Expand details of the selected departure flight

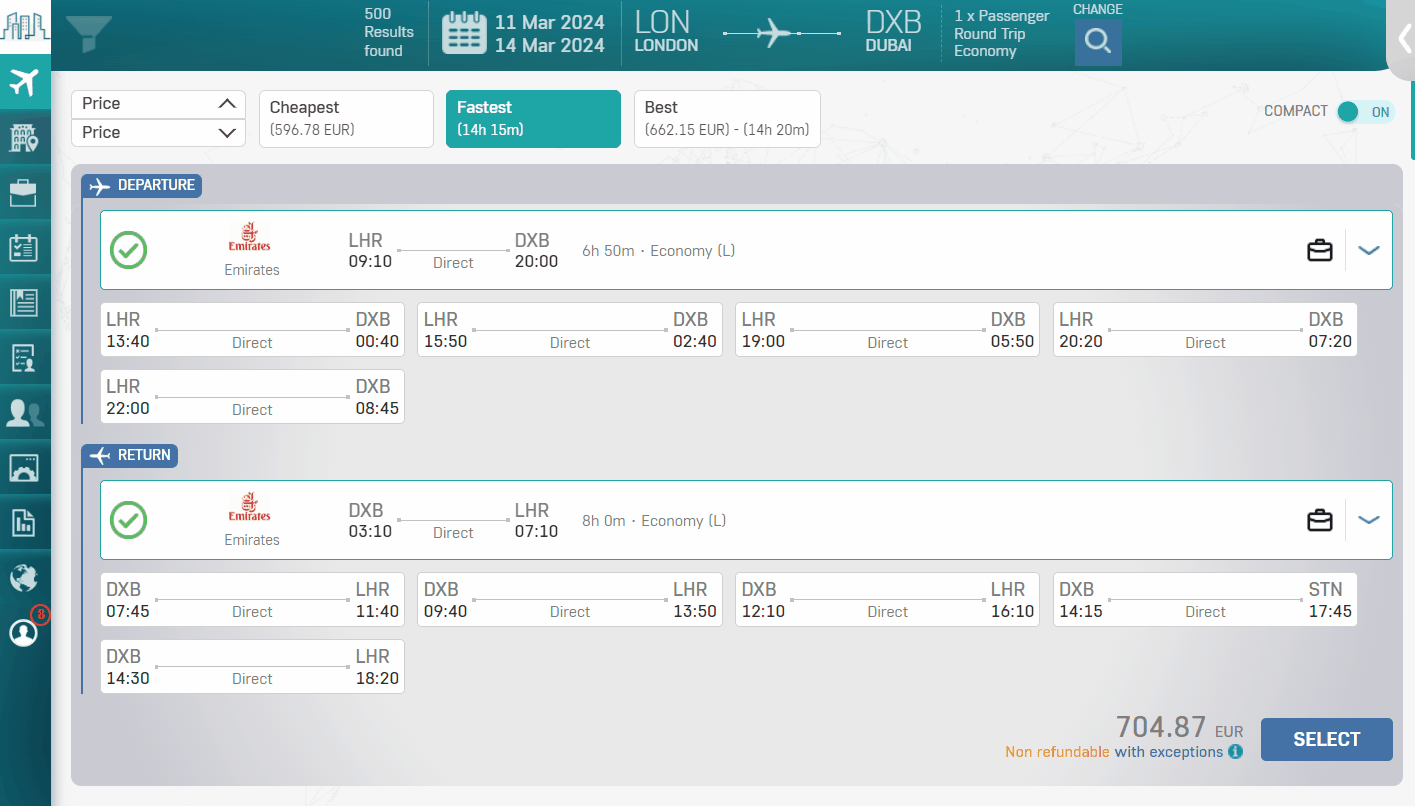click(1368, 250)
